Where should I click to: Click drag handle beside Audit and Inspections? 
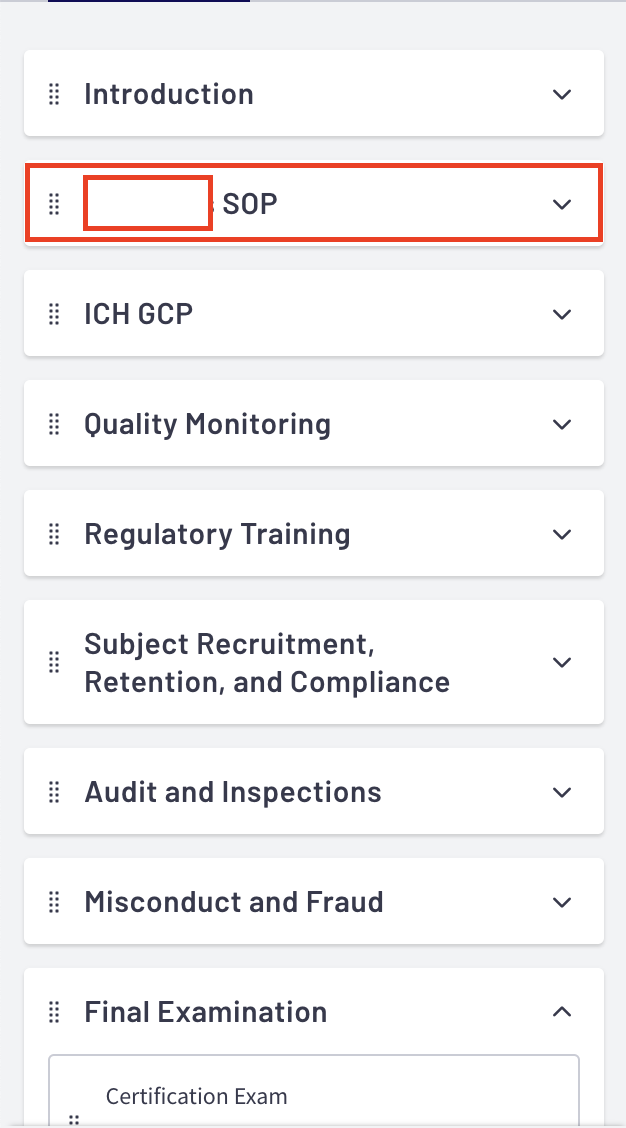(54, 792)
